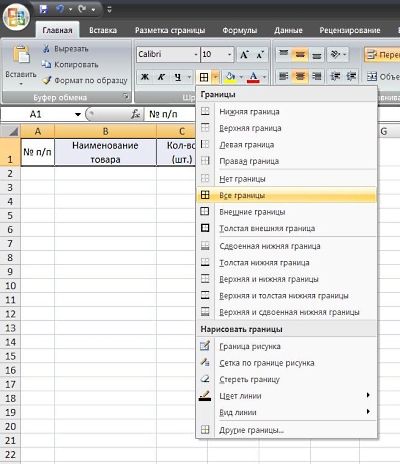Toggle italic К formatting

[161, 77]
